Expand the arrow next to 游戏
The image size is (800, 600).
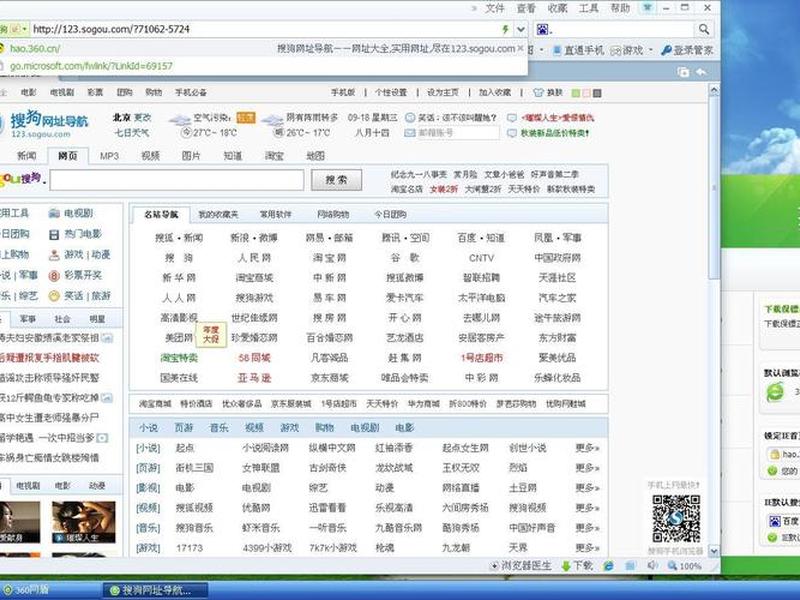pos(651,50)
